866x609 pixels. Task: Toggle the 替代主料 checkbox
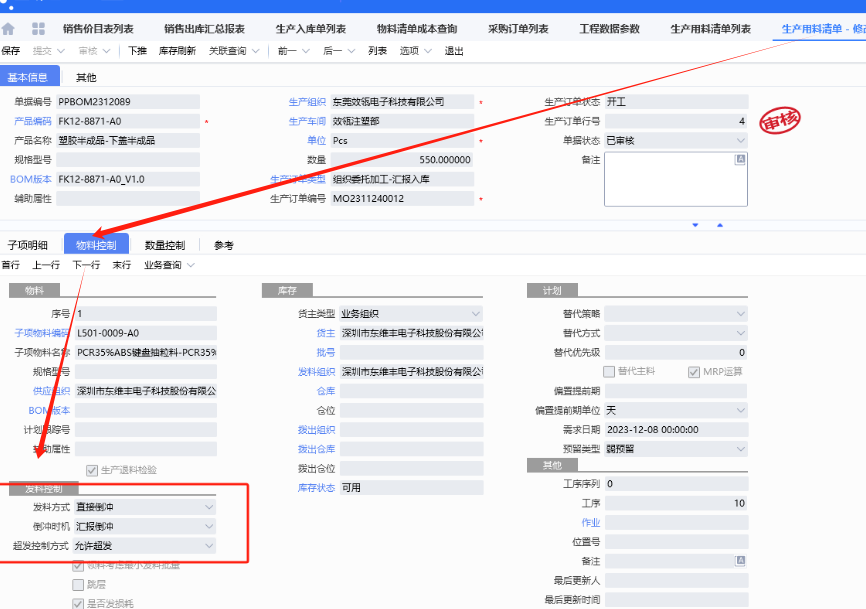(x=610, y=372)
